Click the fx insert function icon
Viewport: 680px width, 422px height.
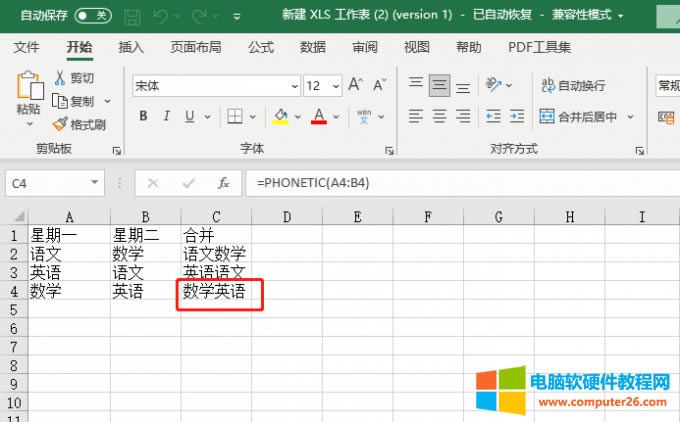tap(223, 183)
